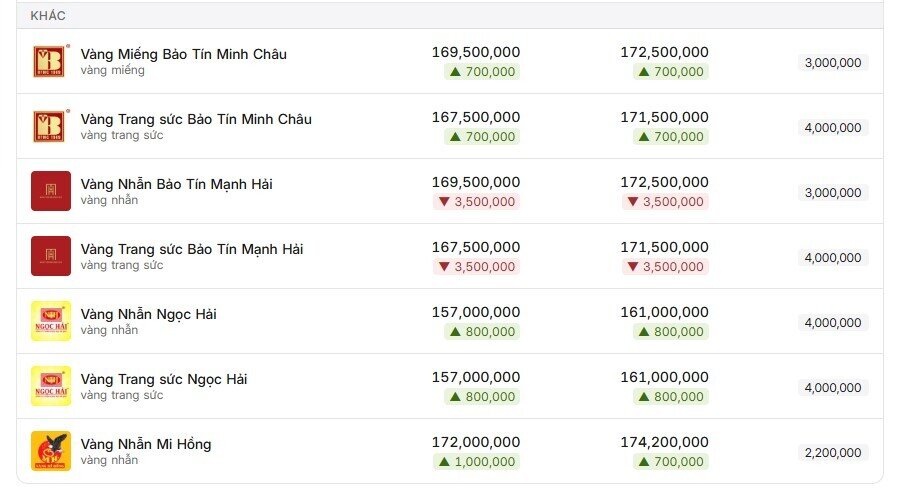Click the Bảo Tín Minh Châu logo beside Vàng Trang sức
The image size is (897, 497).
point(51,126)
